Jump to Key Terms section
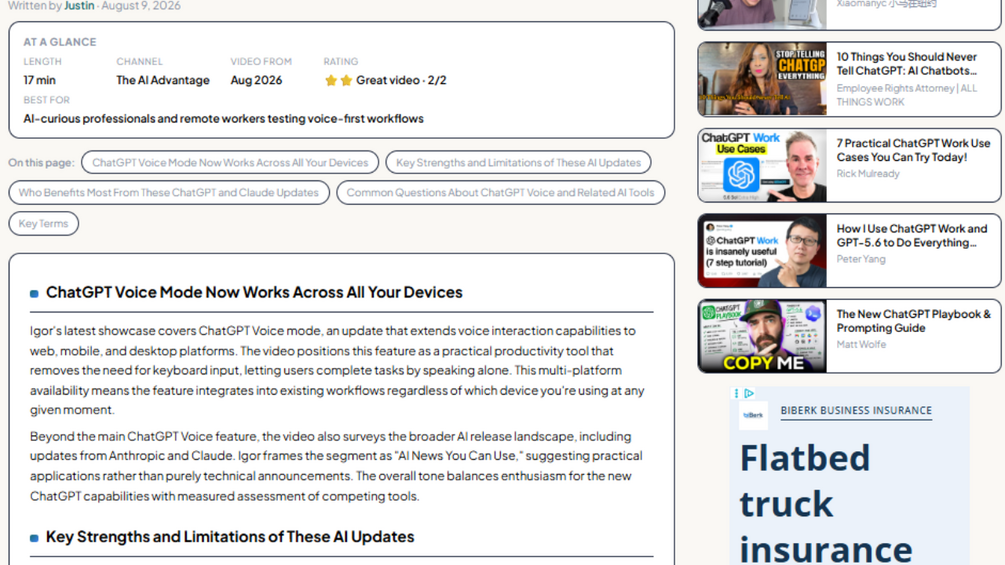1005x565 pixels. pos(43,224)
